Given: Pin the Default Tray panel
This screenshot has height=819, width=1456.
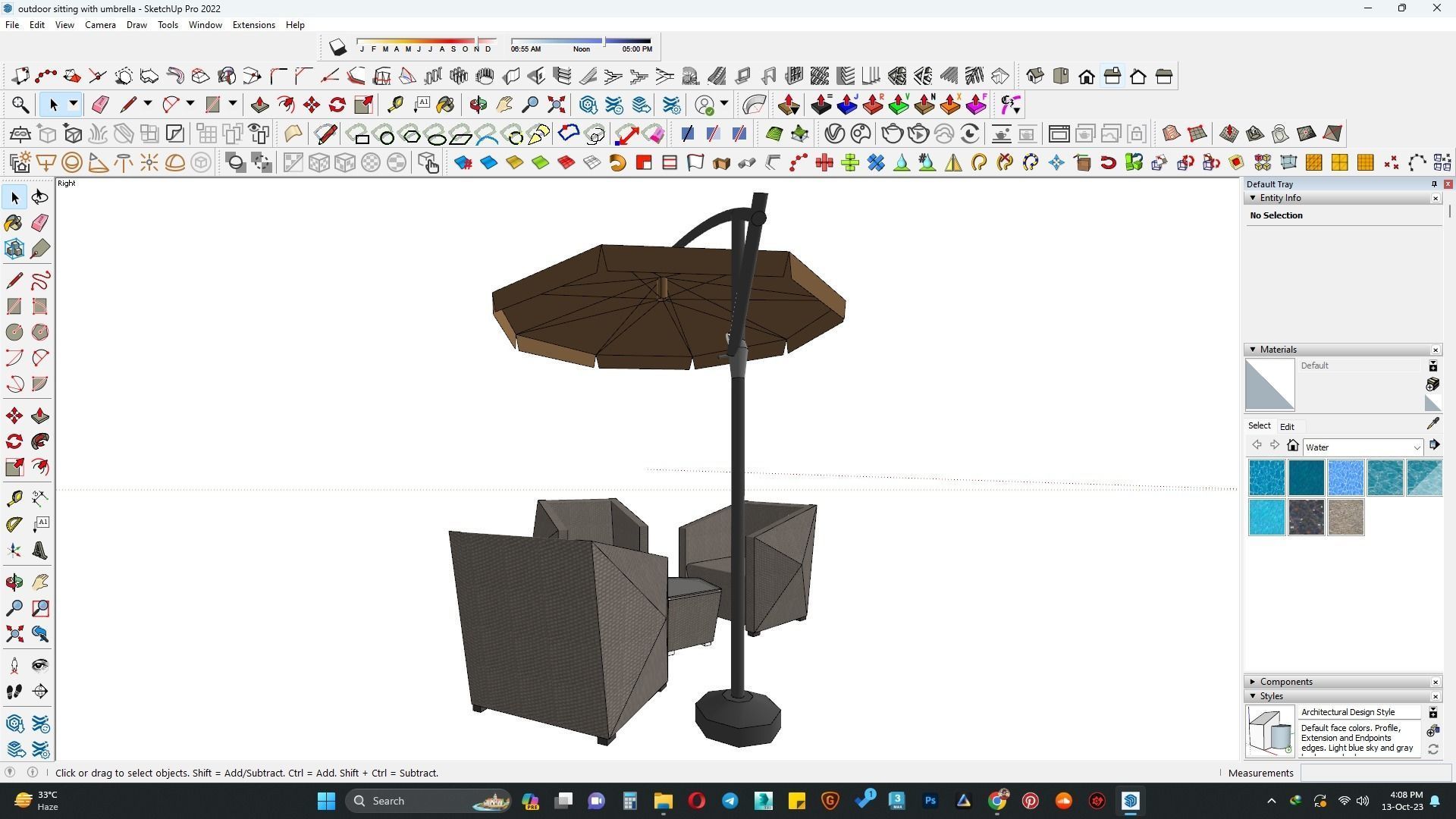Looking at the screenshot, I should pos(1434,184).
